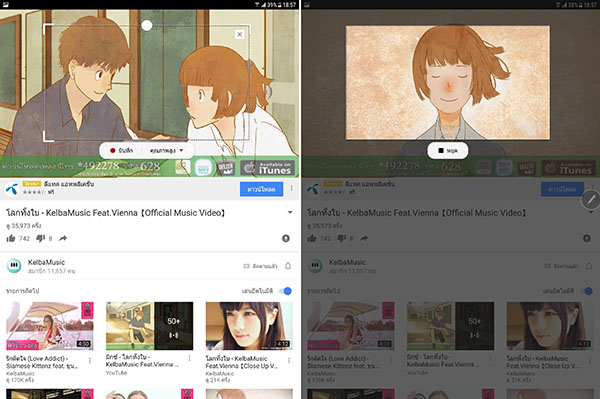Click the 35,973 view count in left screen
The width and height of the screenshot is (600, 399).
[x=24, y=226]
